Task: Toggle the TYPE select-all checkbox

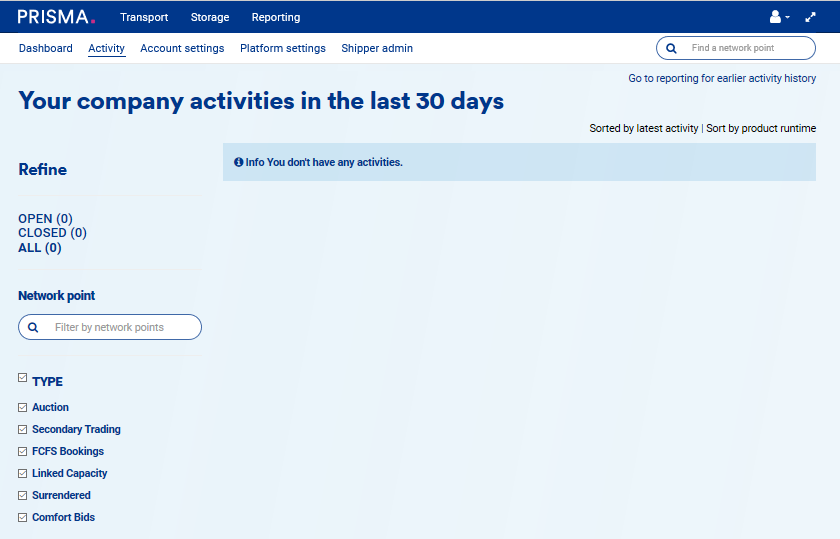Action: point(23,378)
